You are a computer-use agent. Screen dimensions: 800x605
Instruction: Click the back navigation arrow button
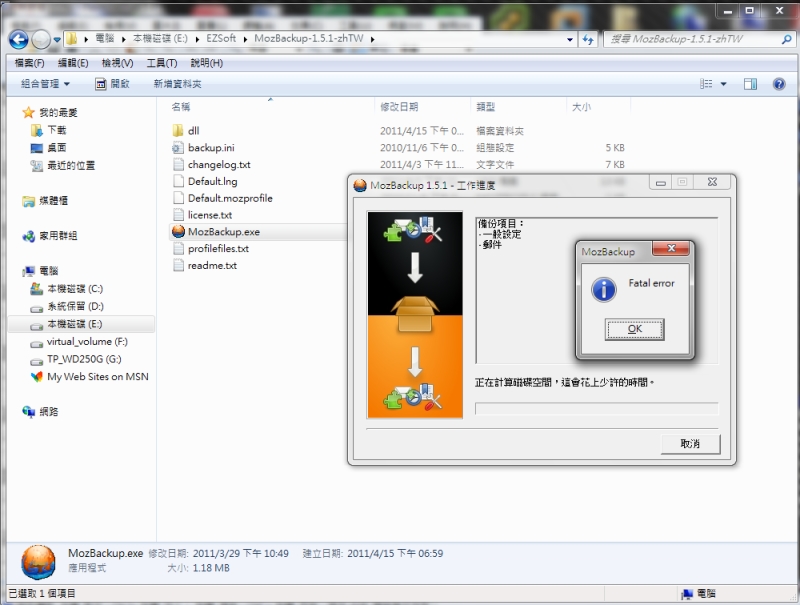coord(18,39)
